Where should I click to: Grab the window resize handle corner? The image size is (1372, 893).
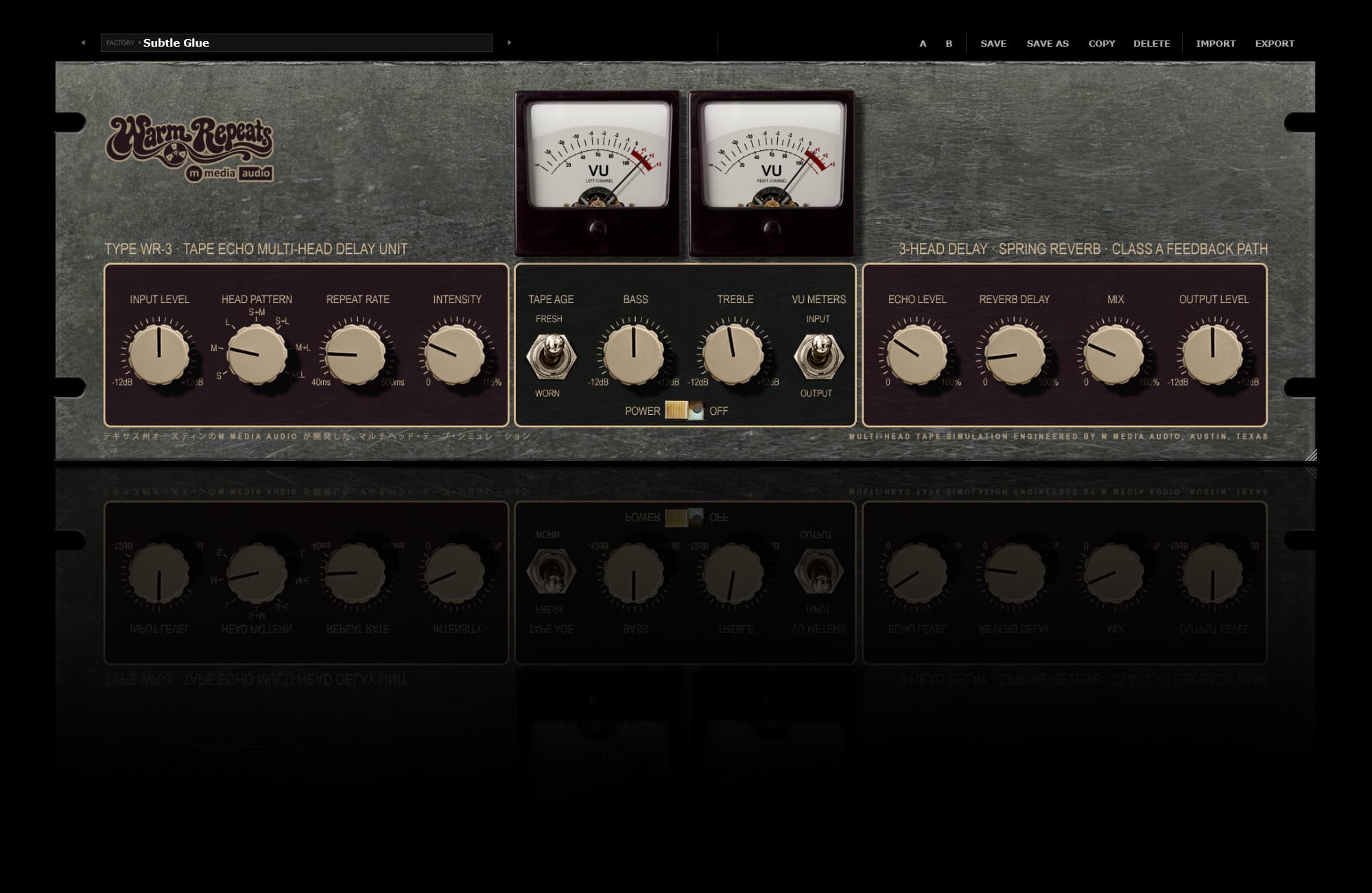tap(1310, 455)
